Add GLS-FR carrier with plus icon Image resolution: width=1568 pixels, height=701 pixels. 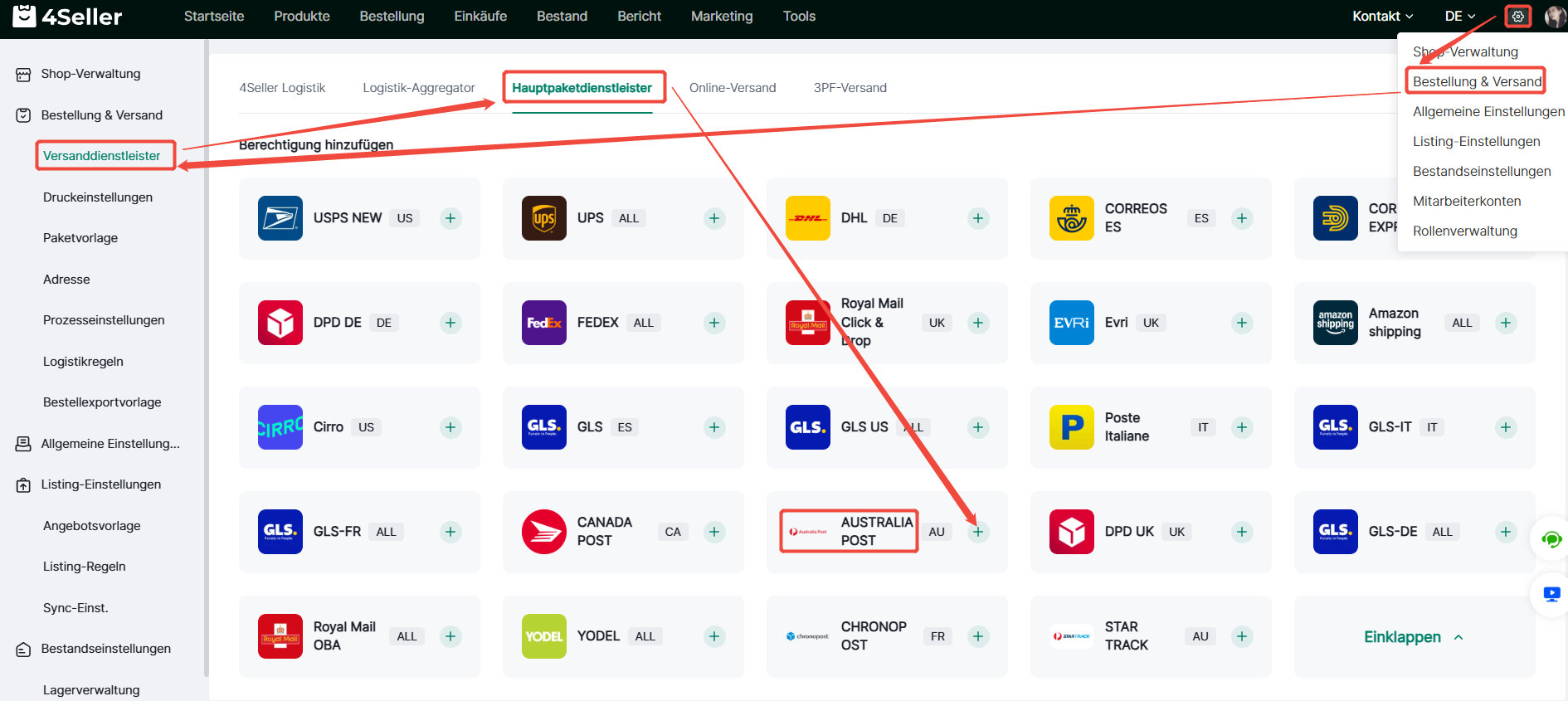(x=450, y=532)
